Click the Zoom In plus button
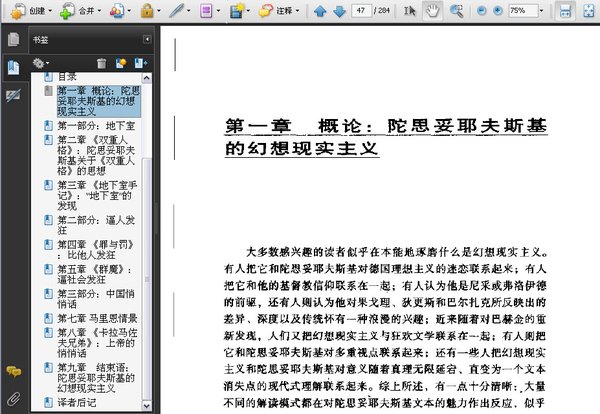 tap(497, 11)
